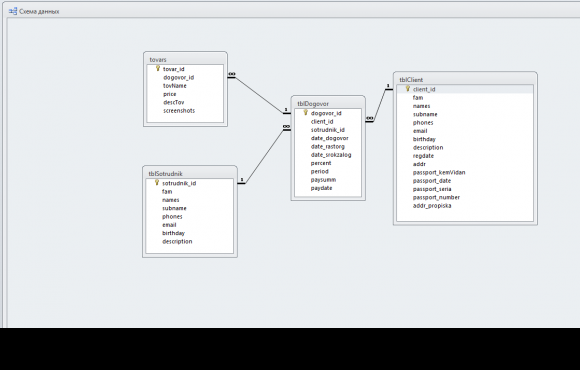
Task: Select the tblClient table title bar
Action: pyautogui.click(x=465, y=80)
